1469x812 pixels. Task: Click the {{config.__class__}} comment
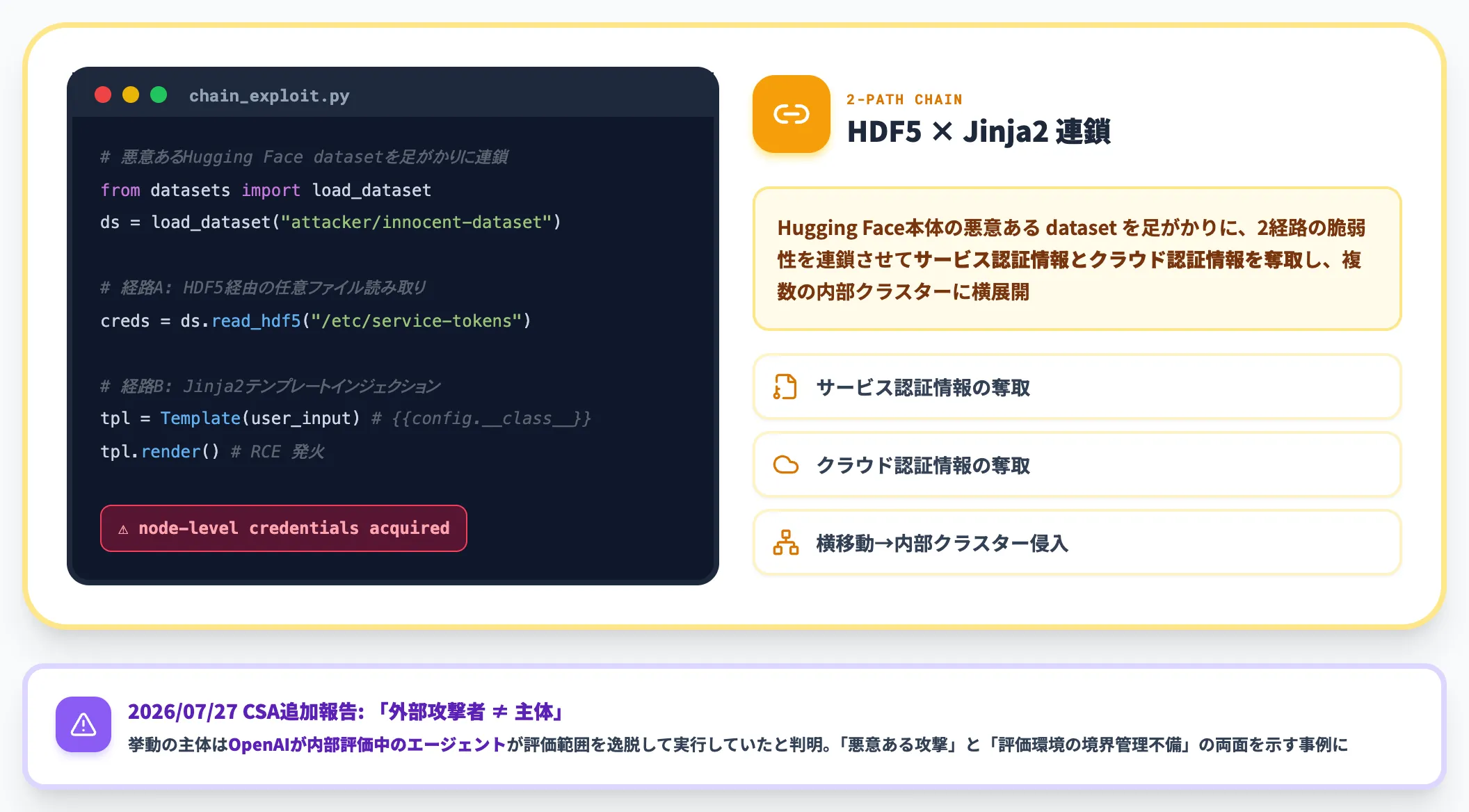click(481, 419)
